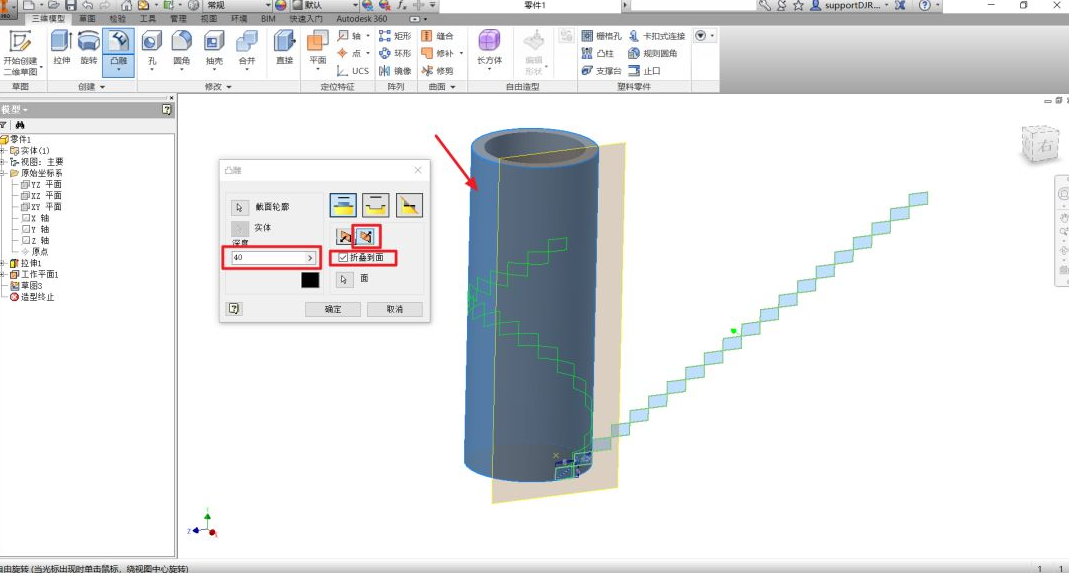Open help in the model browser panel
The image size is (1069, 573).
point(167,110)
